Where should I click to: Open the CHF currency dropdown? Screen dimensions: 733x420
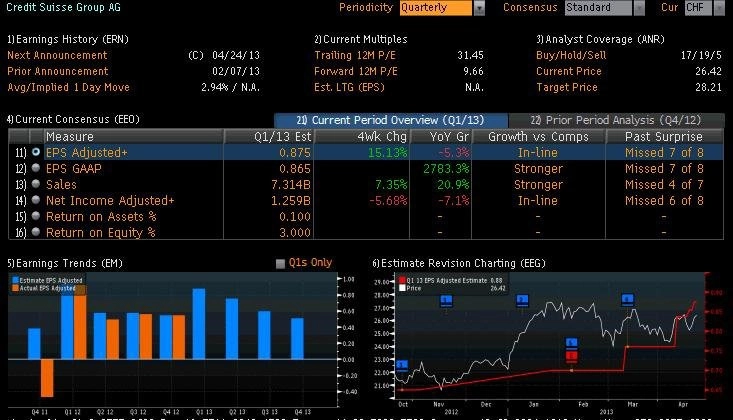click(719, 8)
